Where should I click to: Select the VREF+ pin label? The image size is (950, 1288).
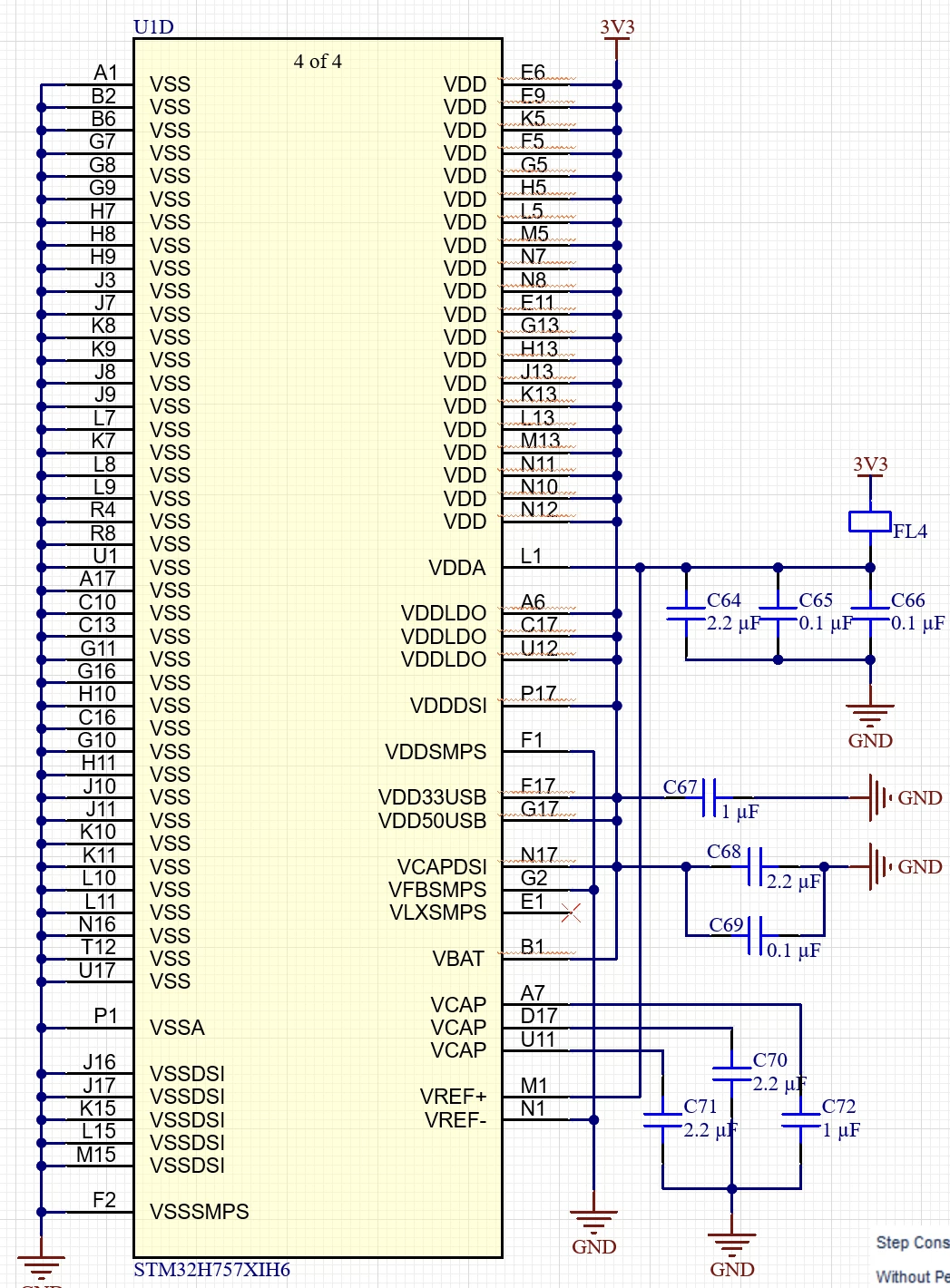(x=454, y=1097)
